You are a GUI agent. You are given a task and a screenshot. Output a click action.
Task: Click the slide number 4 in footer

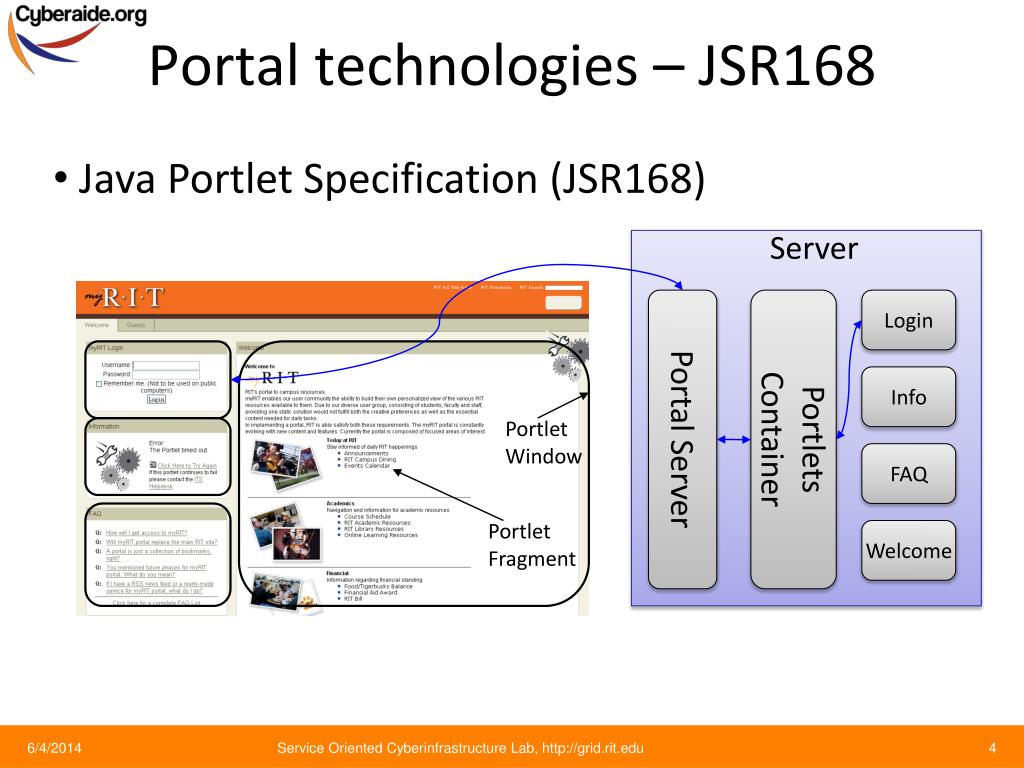pyautogui.click(x=993, y=748)
